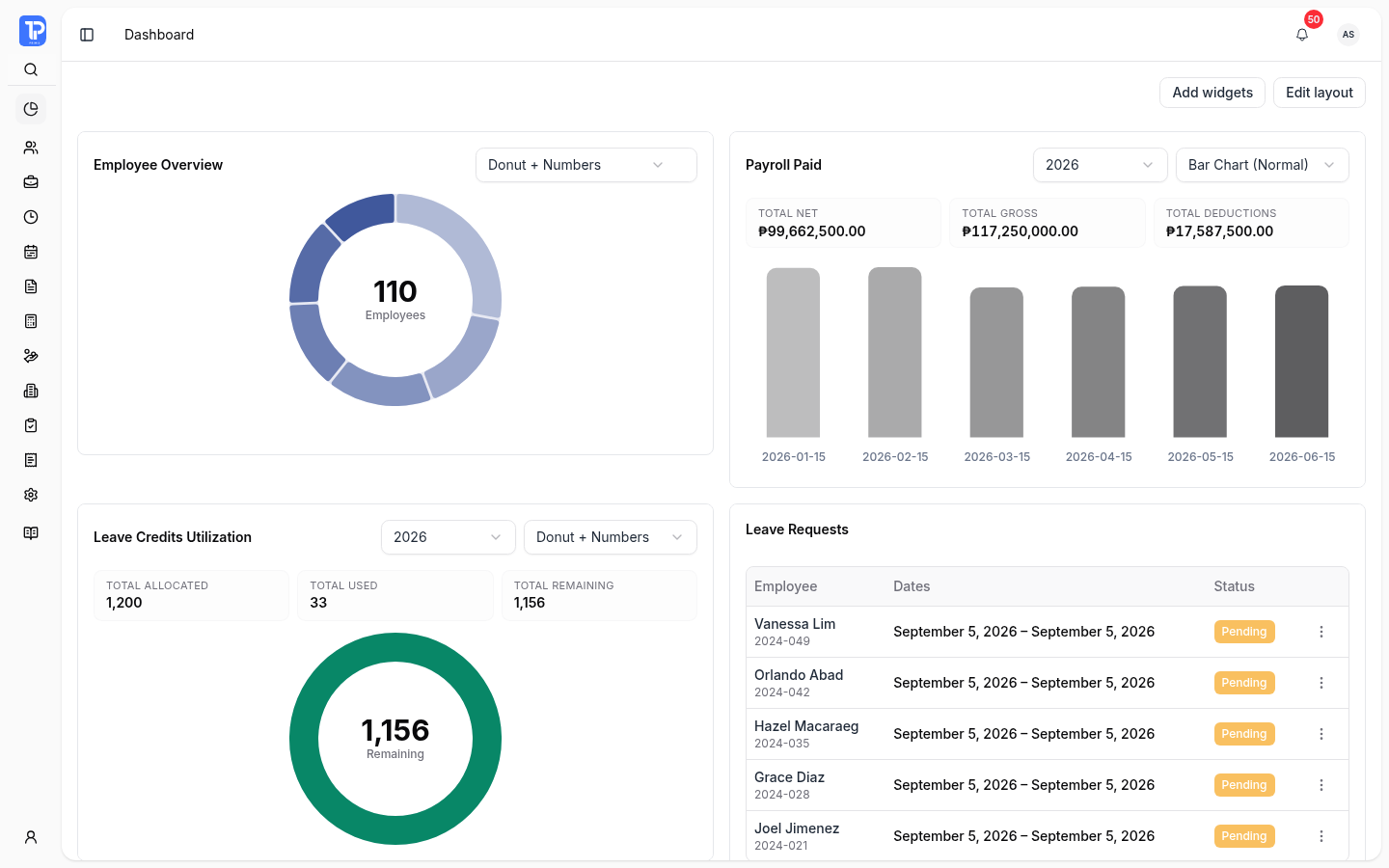Open actions menu for Orlando Abad
Screen dimensions: 1389x868
pyautogui.click(x=1321, y=683)
